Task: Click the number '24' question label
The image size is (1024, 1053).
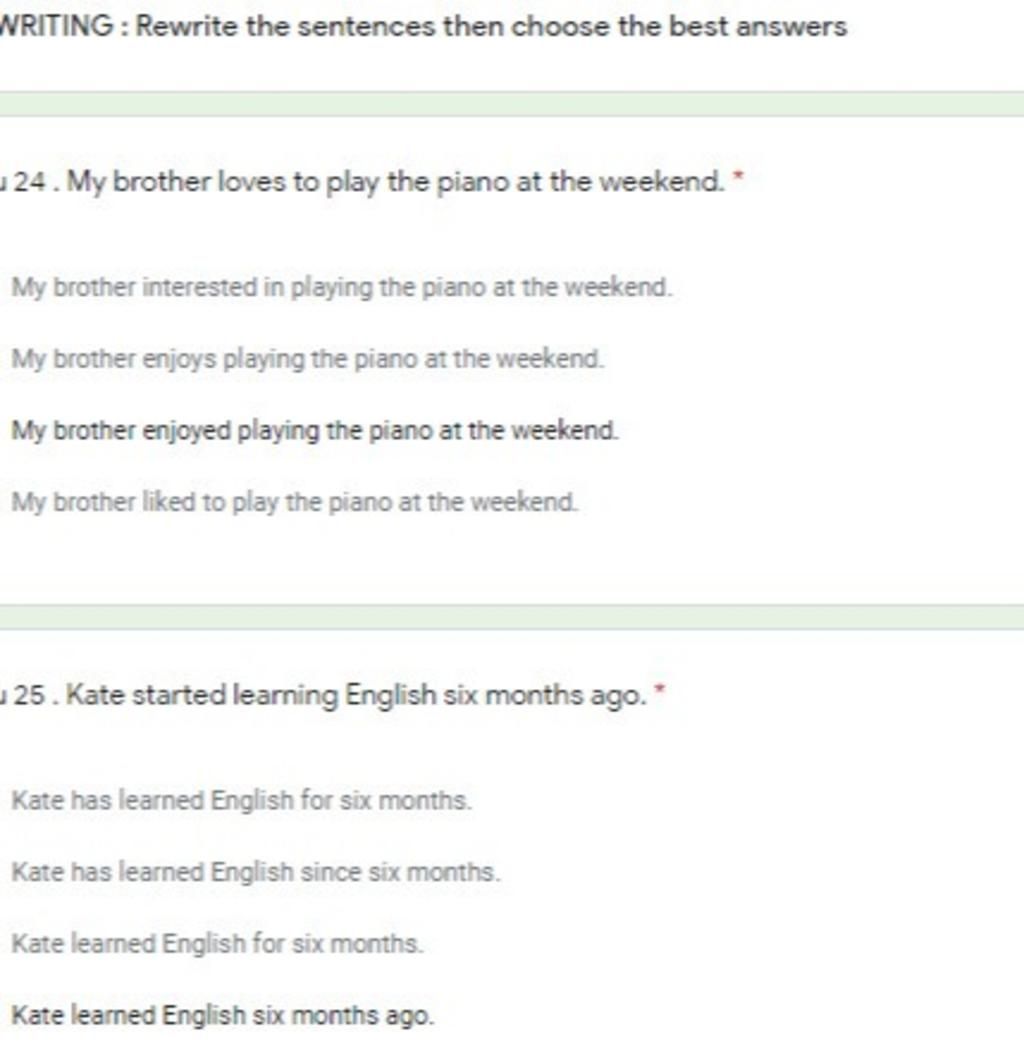Action: click(x=30, y=182)
